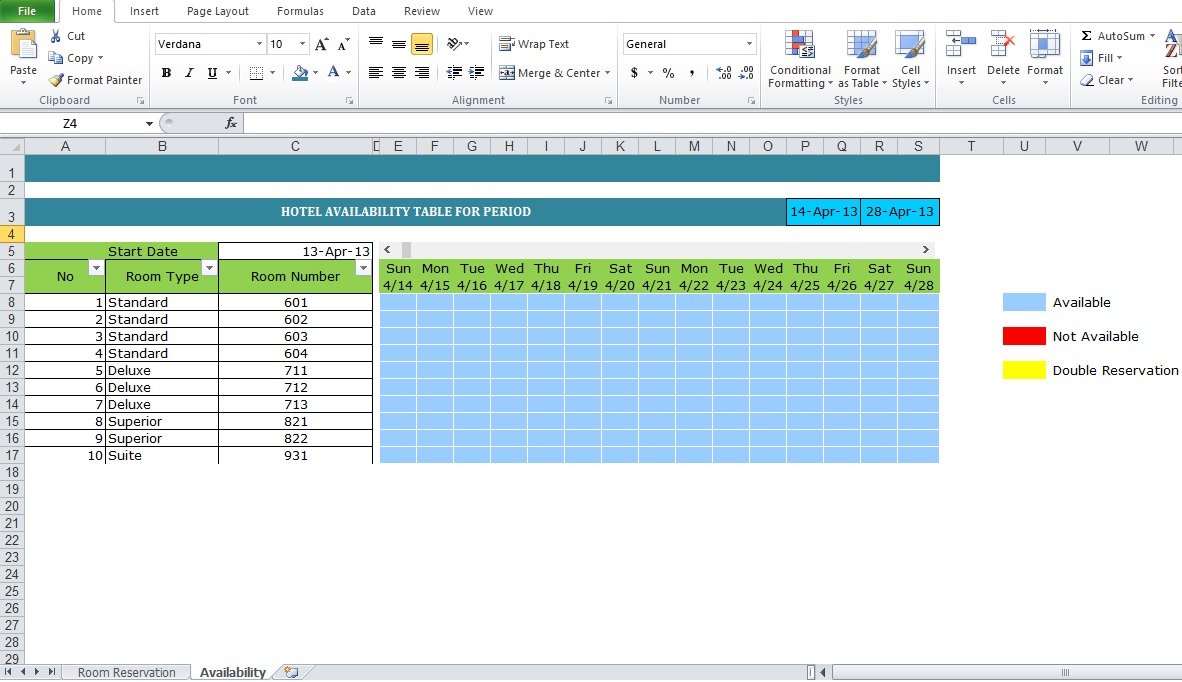Switch to the Data tab

[x=363, y=11]
